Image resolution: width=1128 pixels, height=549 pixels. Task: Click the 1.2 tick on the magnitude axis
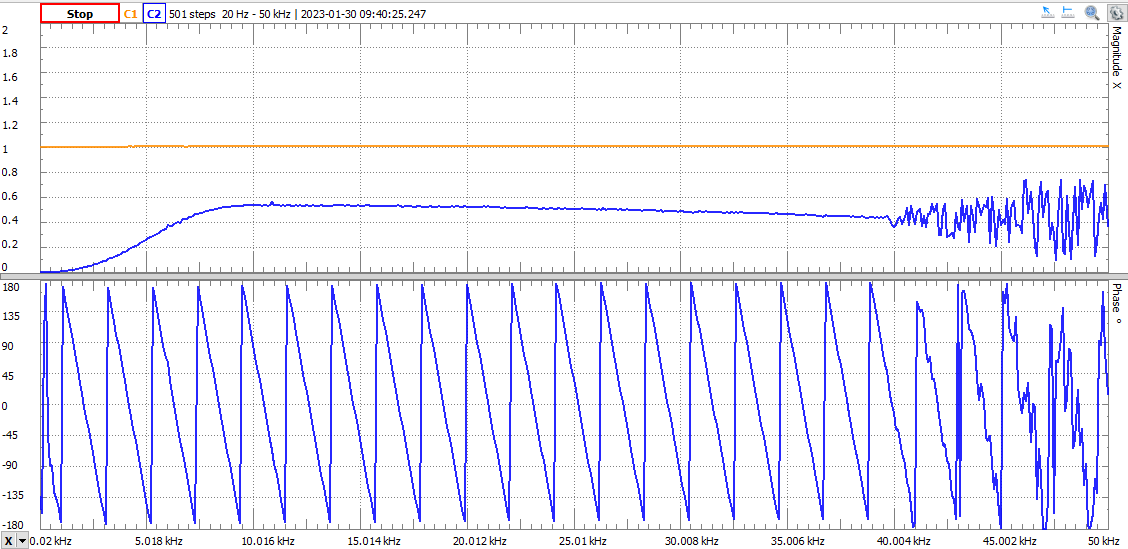10,126
